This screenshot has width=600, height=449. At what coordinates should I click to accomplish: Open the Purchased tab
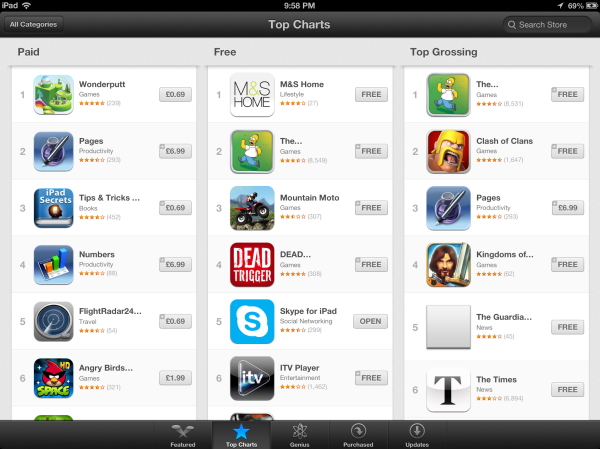pyautogui.click(x=358, y=435)
